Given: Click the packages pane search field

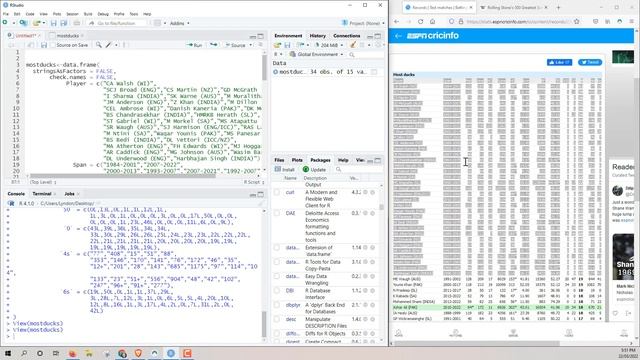Looking at the screenshot, I should tap(359, 169).
